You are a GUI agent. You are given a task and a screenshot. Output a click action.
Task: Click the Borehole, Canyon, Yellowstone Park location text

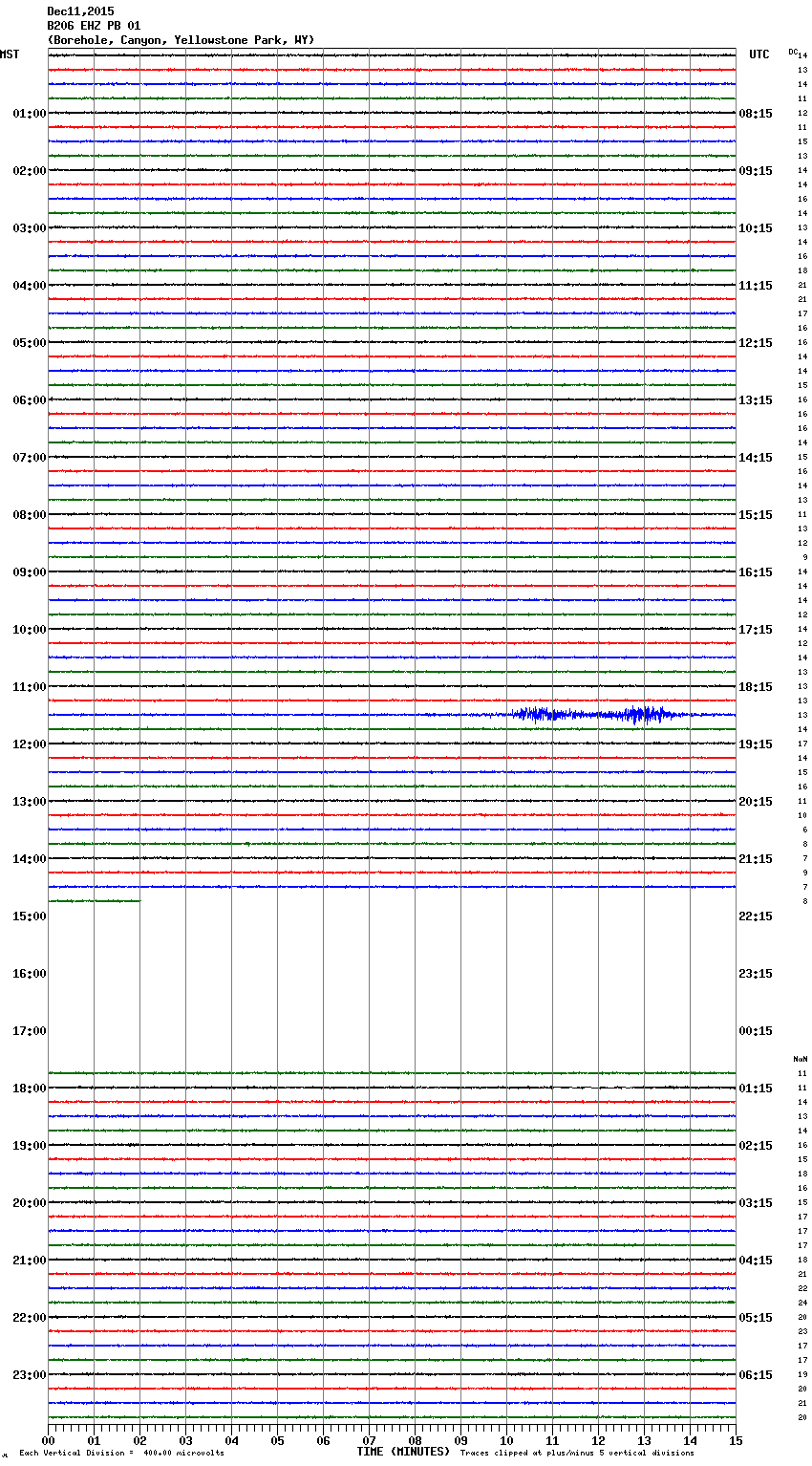(x=181, y=40)
